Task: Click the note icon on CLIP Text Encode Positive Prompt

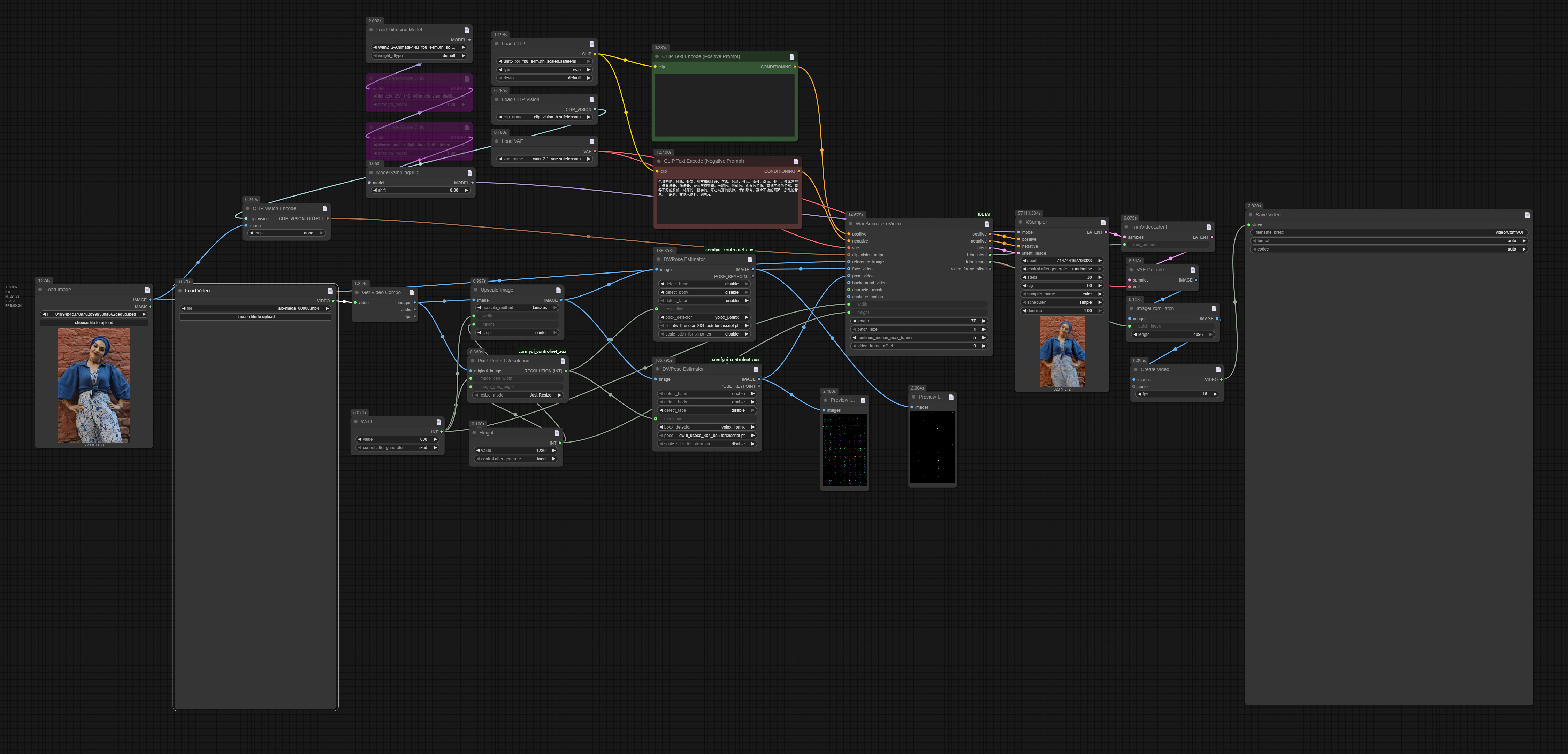Action: point(792,56)
